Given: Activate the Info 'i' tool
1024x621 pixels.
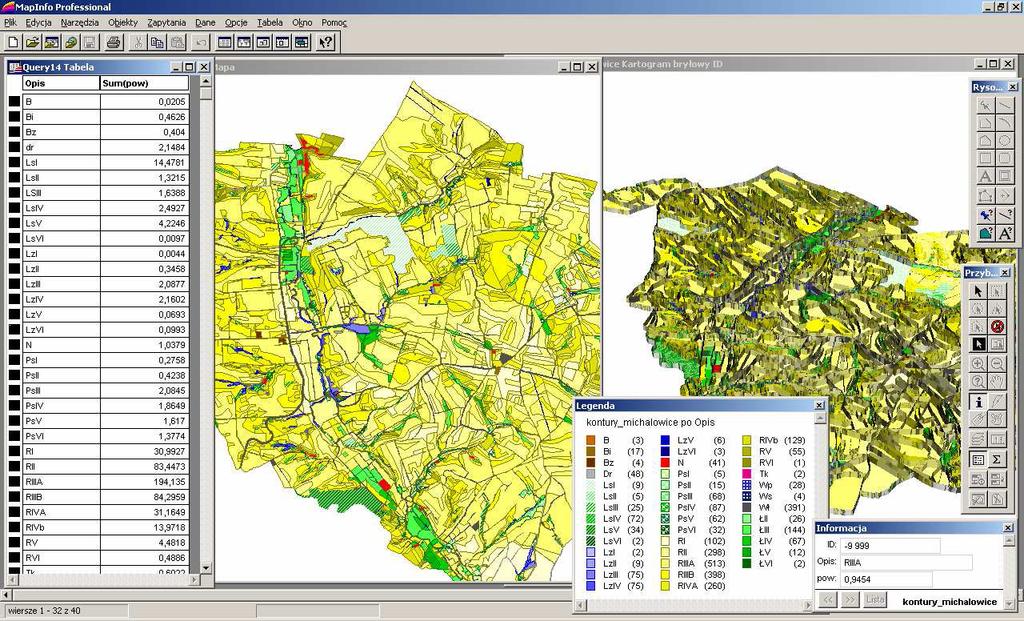Looking at the screenshot, I should coord(978,402).
